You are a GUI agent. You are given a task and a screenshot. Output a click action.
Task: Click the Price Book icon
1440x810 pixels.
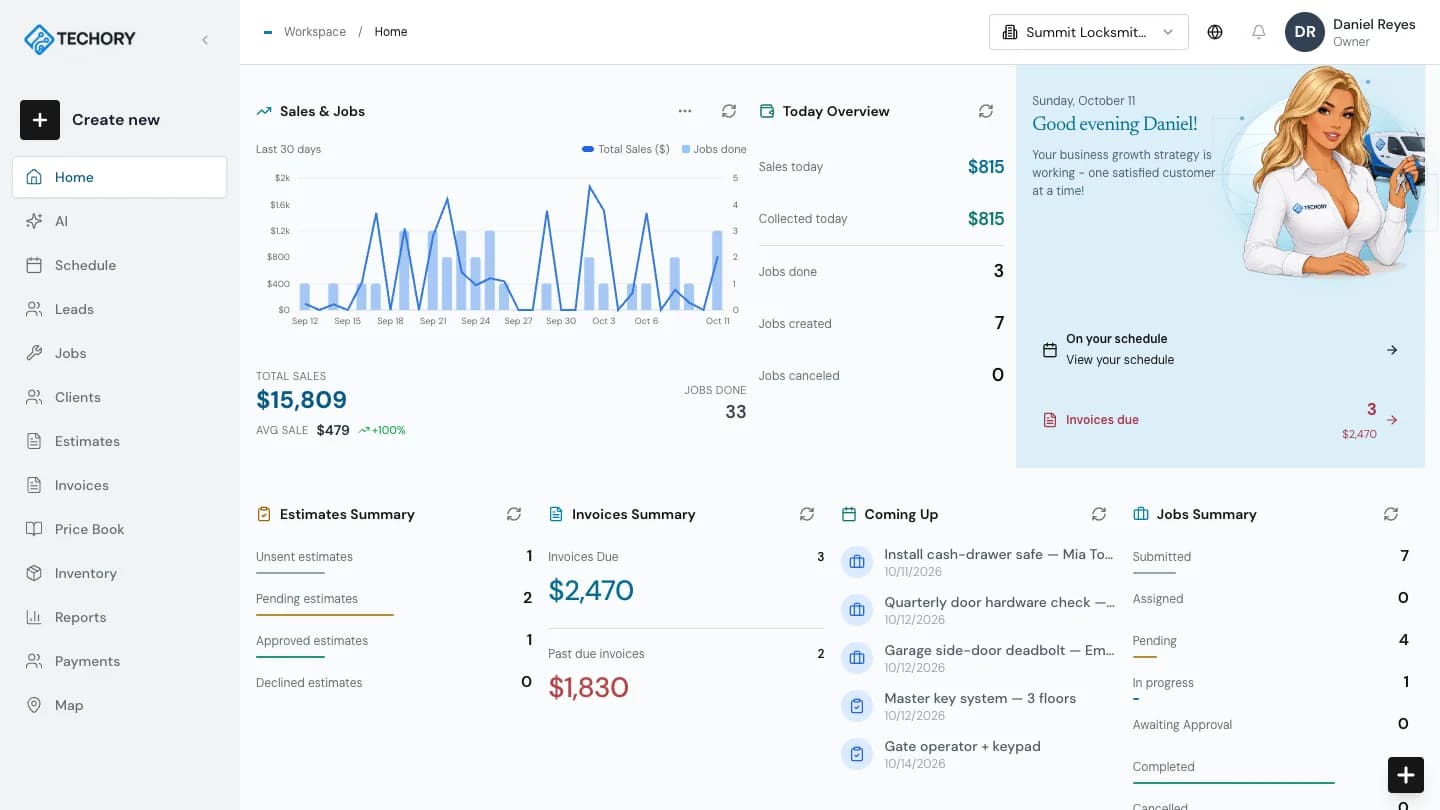[34, 529]
